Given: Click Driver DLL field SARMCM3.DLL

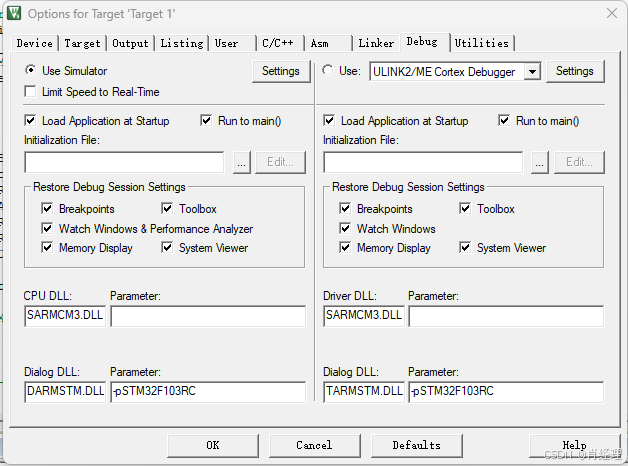Looking at the screenshot, I should pyautogui.click(x=364, y=316).
